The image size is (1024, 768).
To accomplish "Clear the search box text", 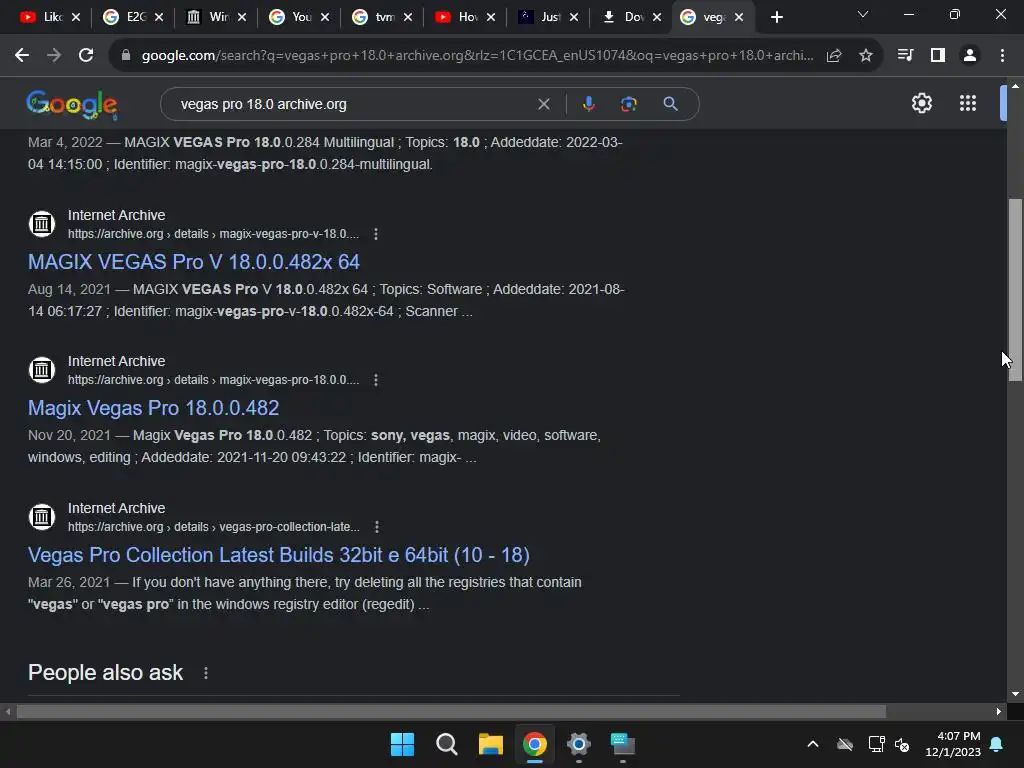I will 543,104.
